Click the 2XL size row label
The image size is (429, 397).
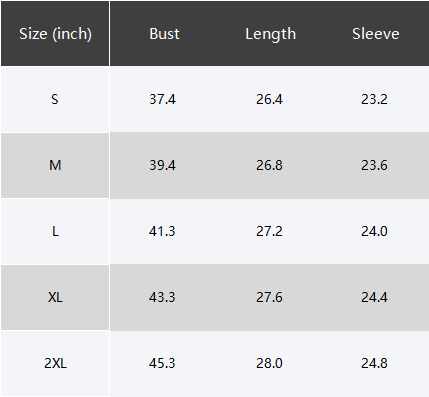[x=55, y=363]
